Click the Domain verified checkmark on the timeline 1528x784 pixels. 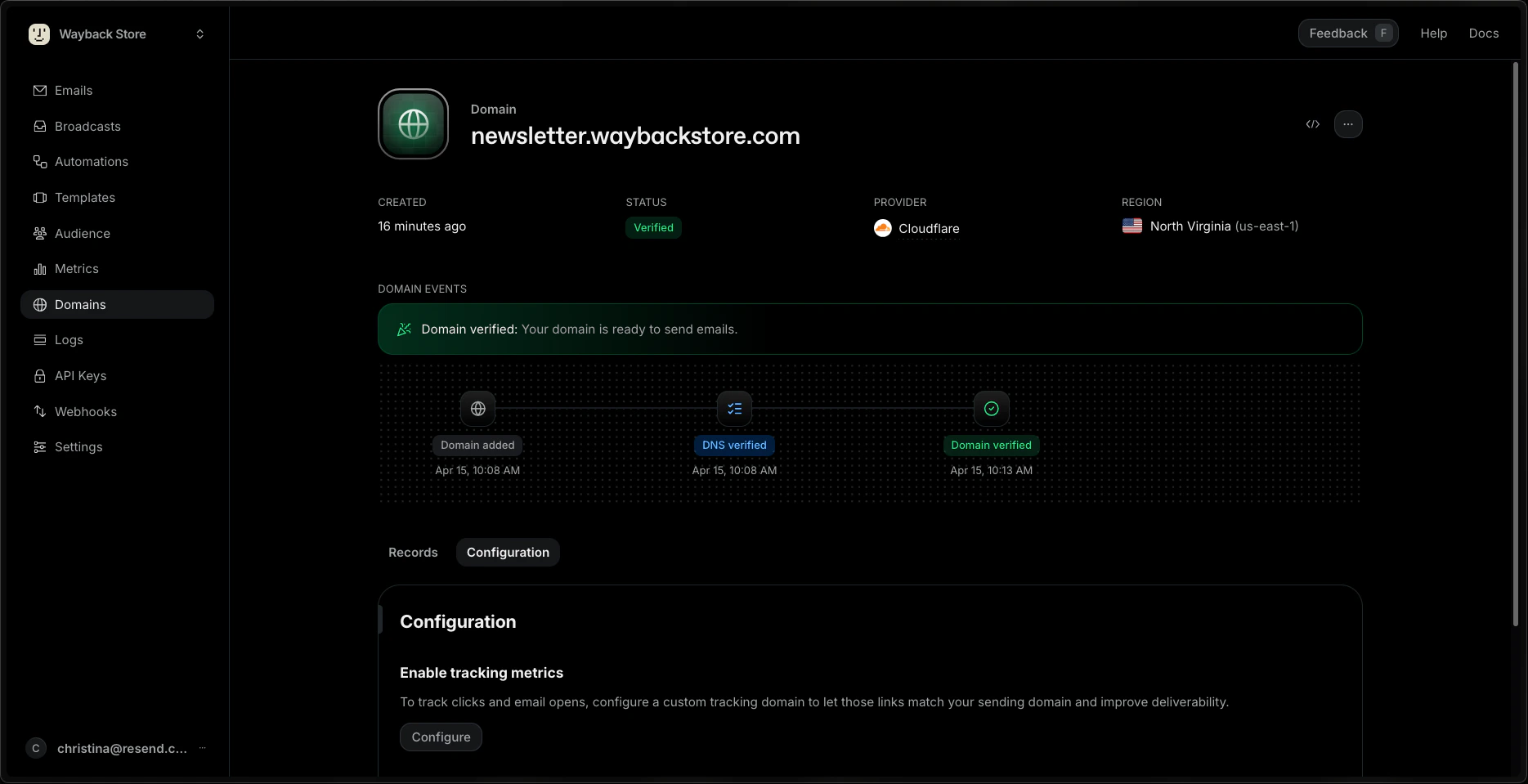click(x=991, y=409)
